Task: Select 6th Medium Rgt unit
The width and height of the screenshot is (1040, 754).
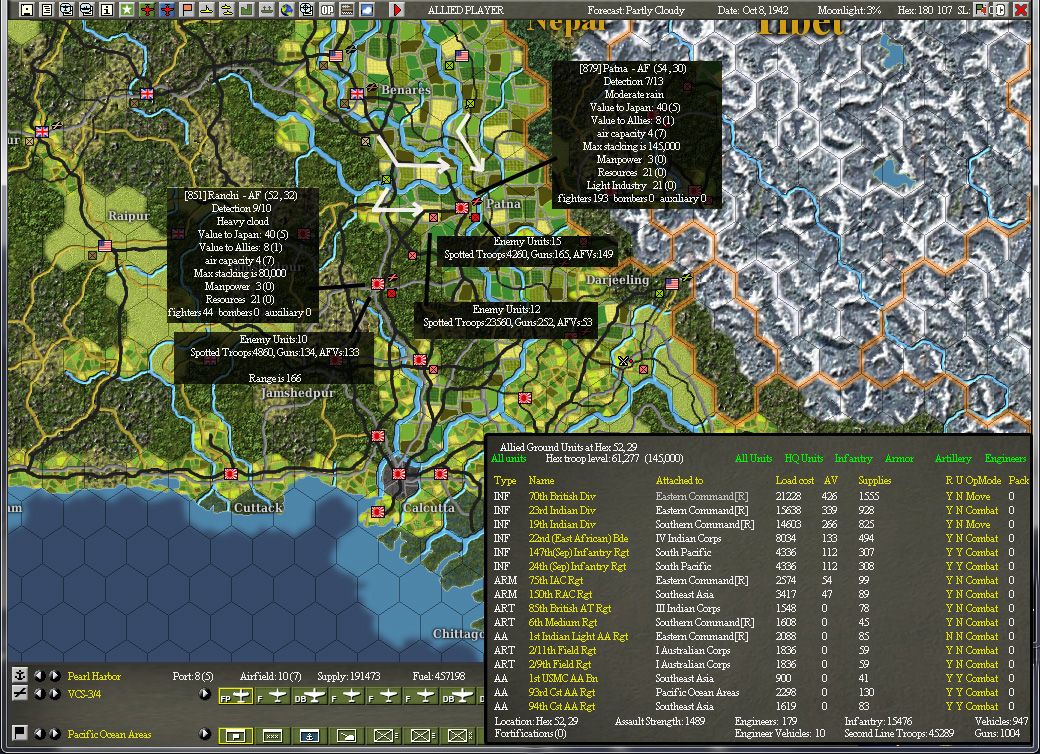Action: 562,622
